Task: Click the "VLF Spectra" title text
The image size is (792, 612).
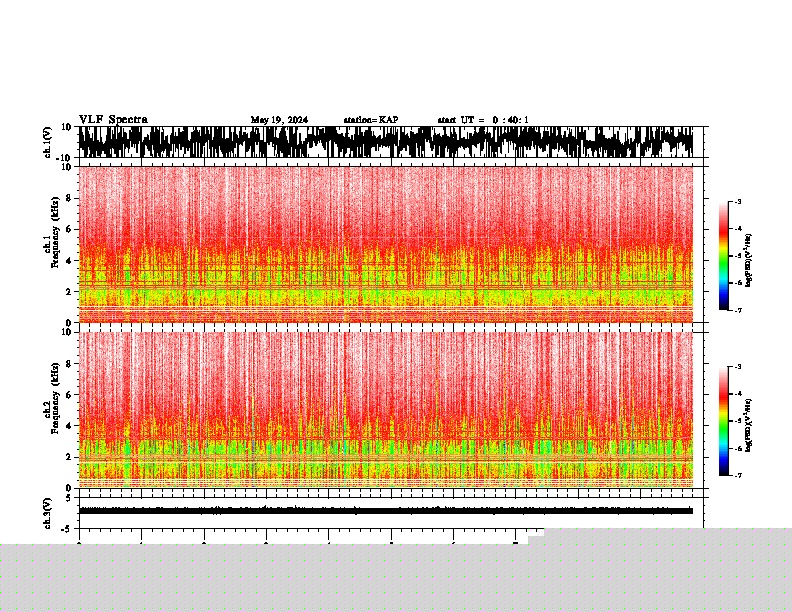Action: 113,120
